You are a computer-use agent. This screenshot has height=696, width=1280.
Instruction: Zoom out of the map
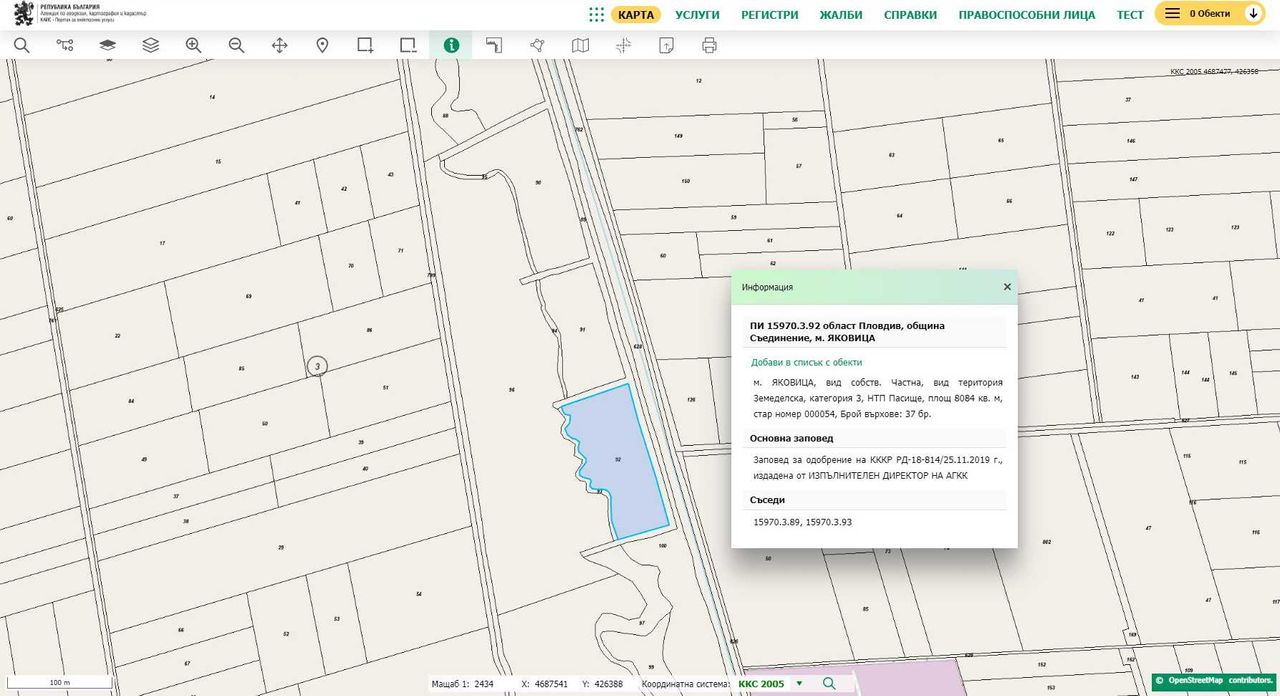[236, 45]
